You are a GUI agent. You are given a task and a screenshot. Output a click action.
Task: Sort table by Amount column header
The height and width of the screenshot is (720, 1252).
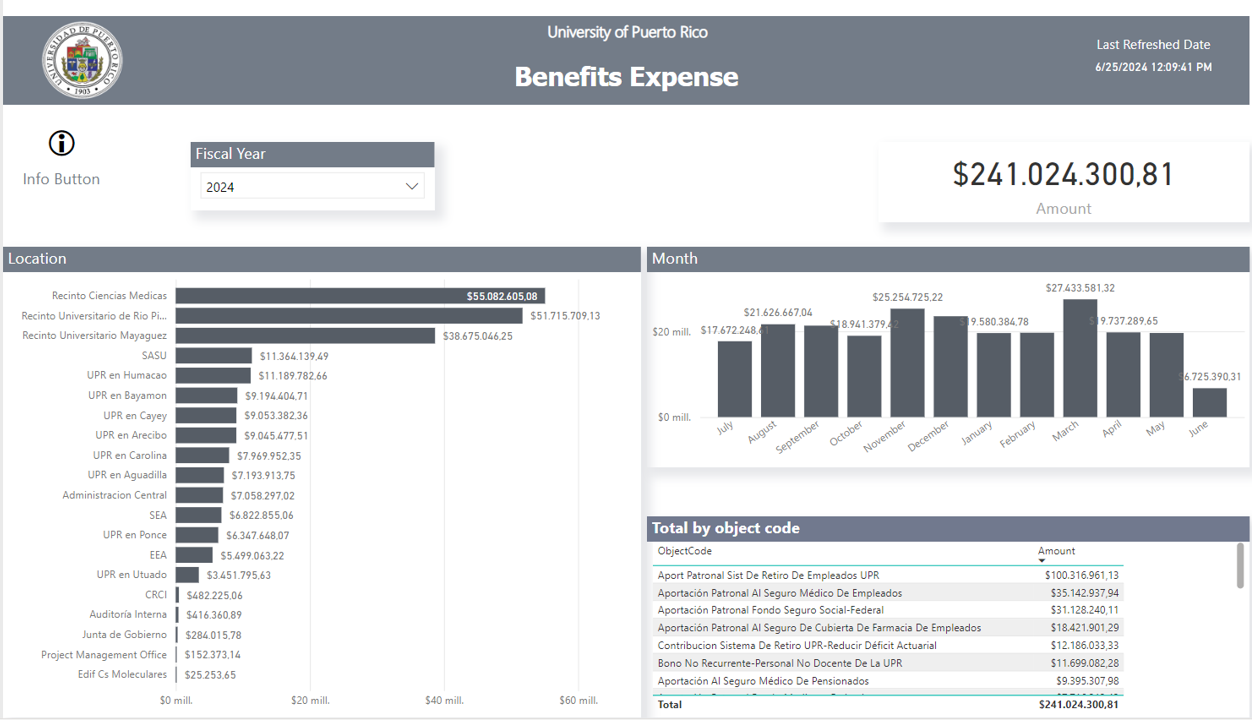1056,551
